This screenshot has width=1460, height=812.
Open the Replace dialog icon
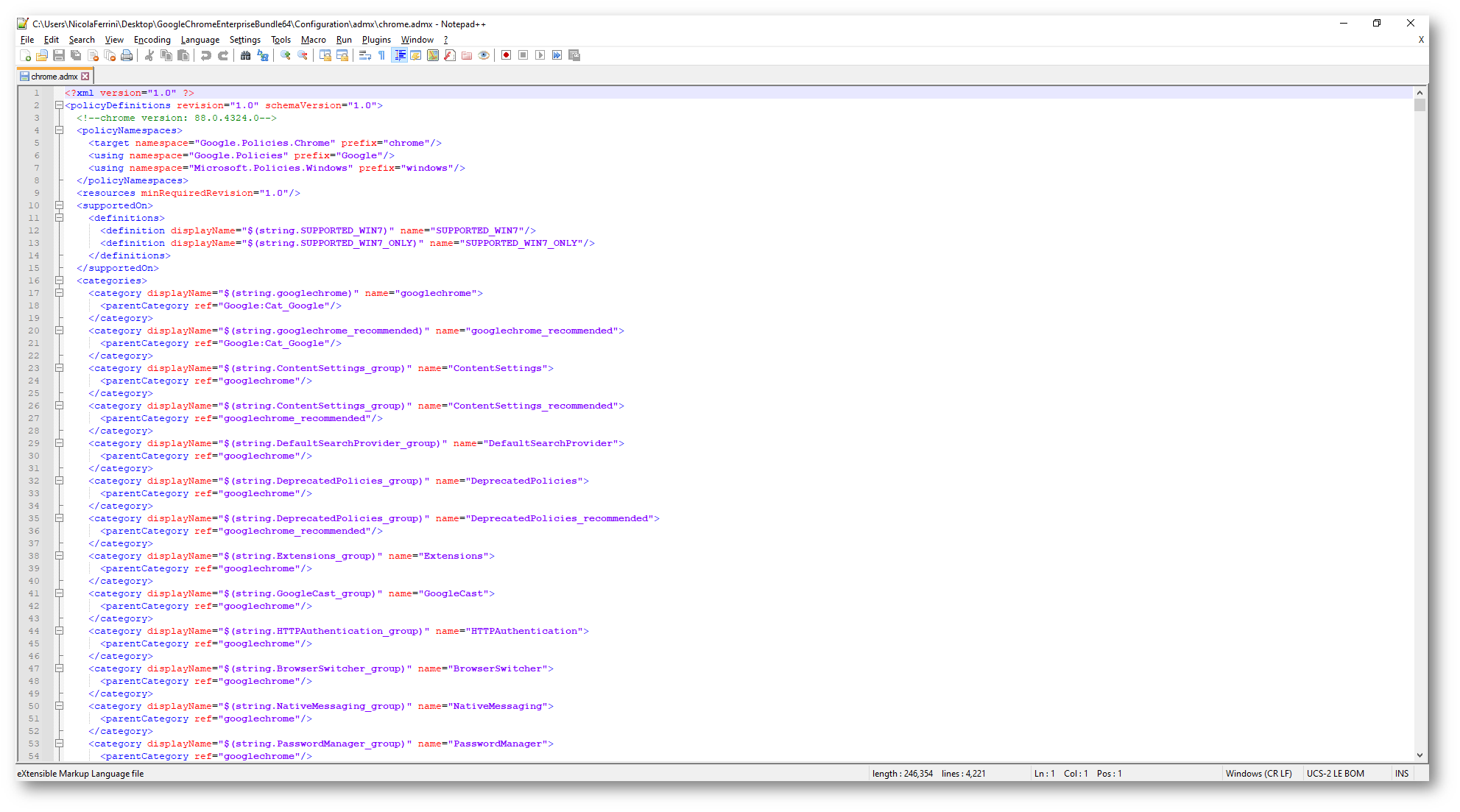click(263, 55)
